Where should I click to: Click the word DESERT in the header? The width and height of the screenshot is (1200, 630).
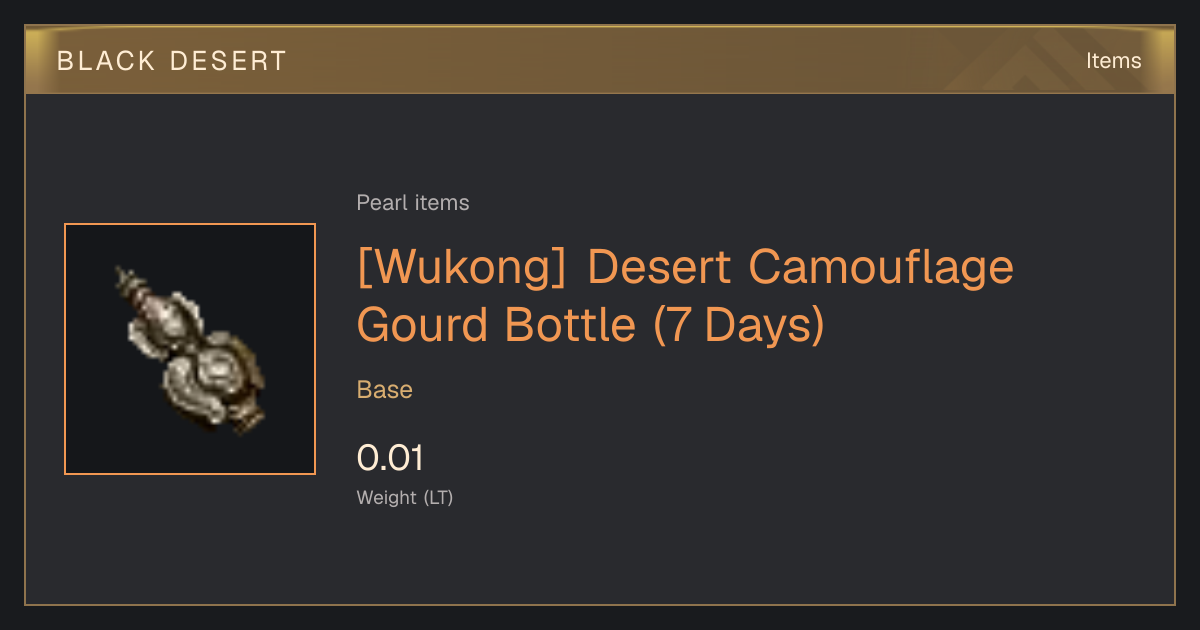(x=229, y=61)
